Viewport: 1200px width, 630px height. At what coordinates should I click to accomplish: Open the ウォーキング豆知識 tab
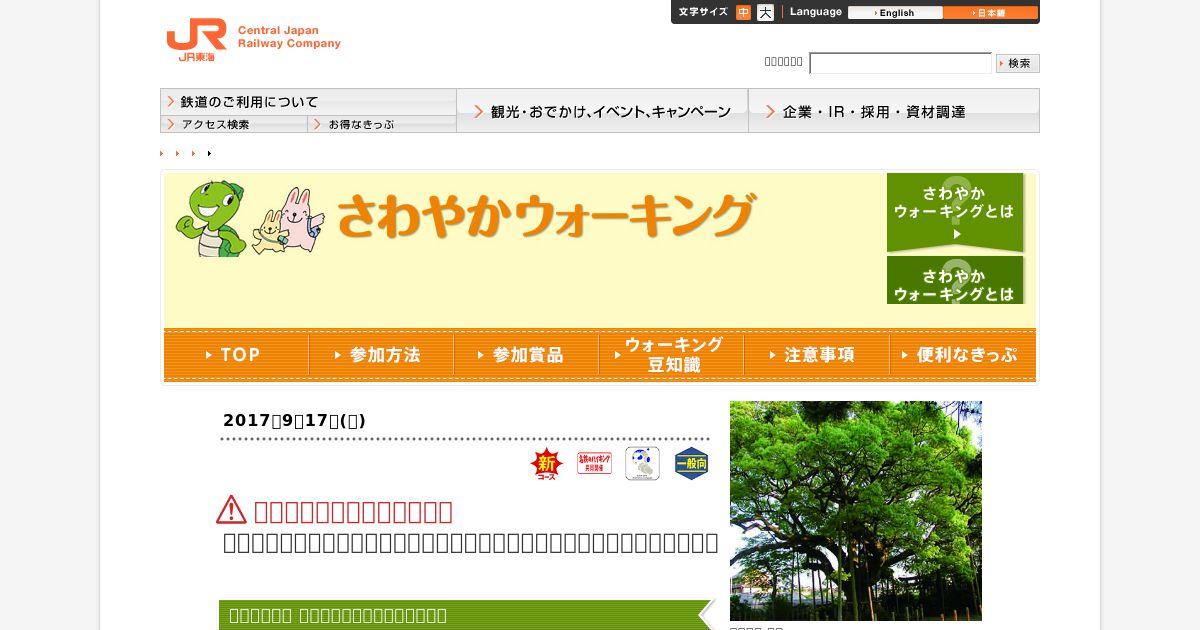click(671, 355)
